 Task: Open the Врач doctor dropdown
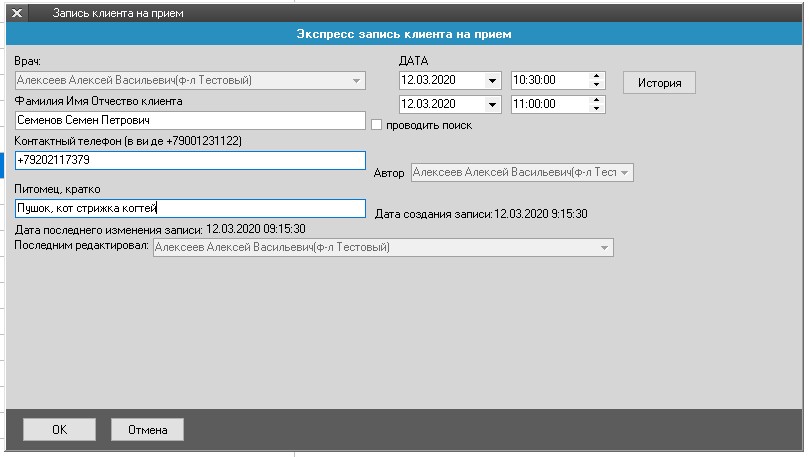[357, 81]
